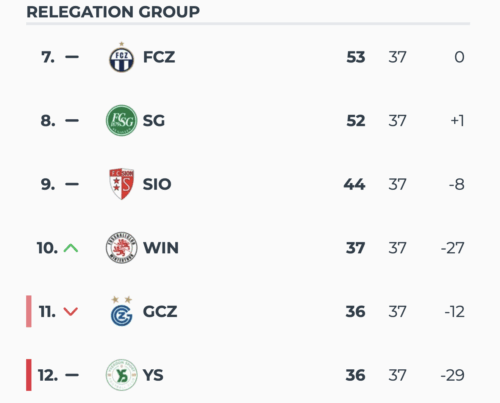This screenshot has width=500, height=403.
Task: Click the light red bar at position 11
Action: click(x=29, y=311)
